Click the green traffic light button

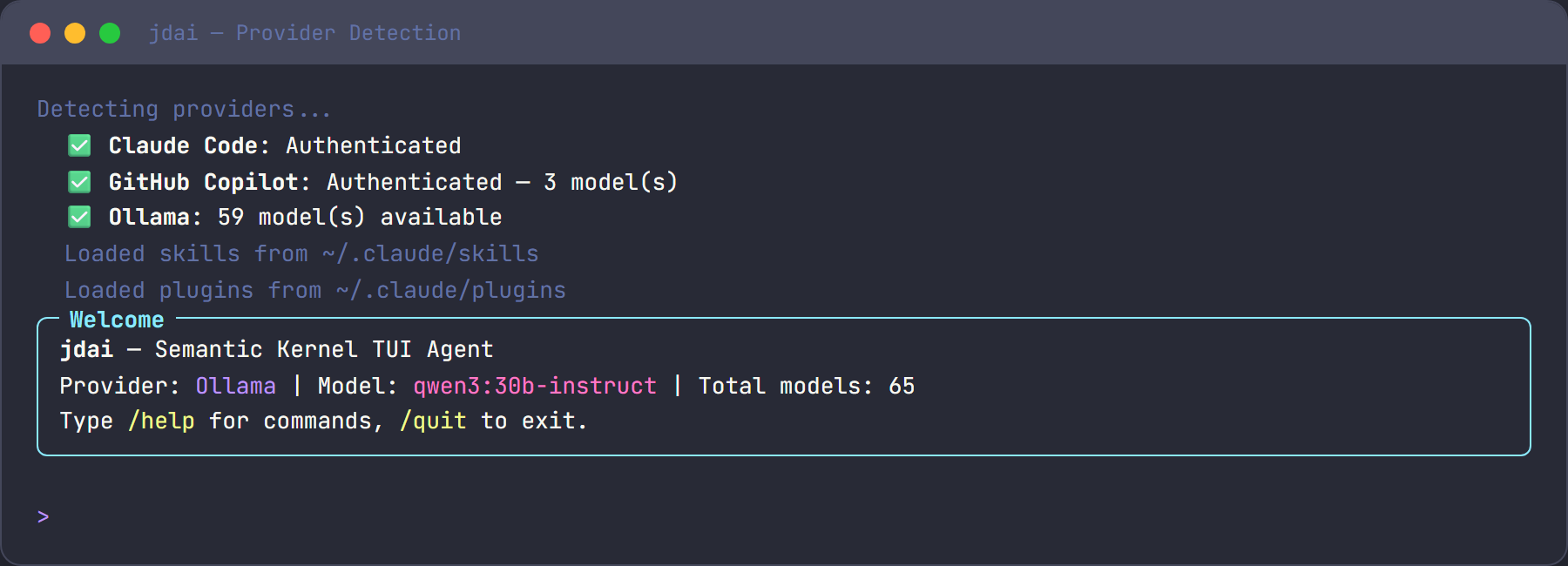click(x=109, y=32)
